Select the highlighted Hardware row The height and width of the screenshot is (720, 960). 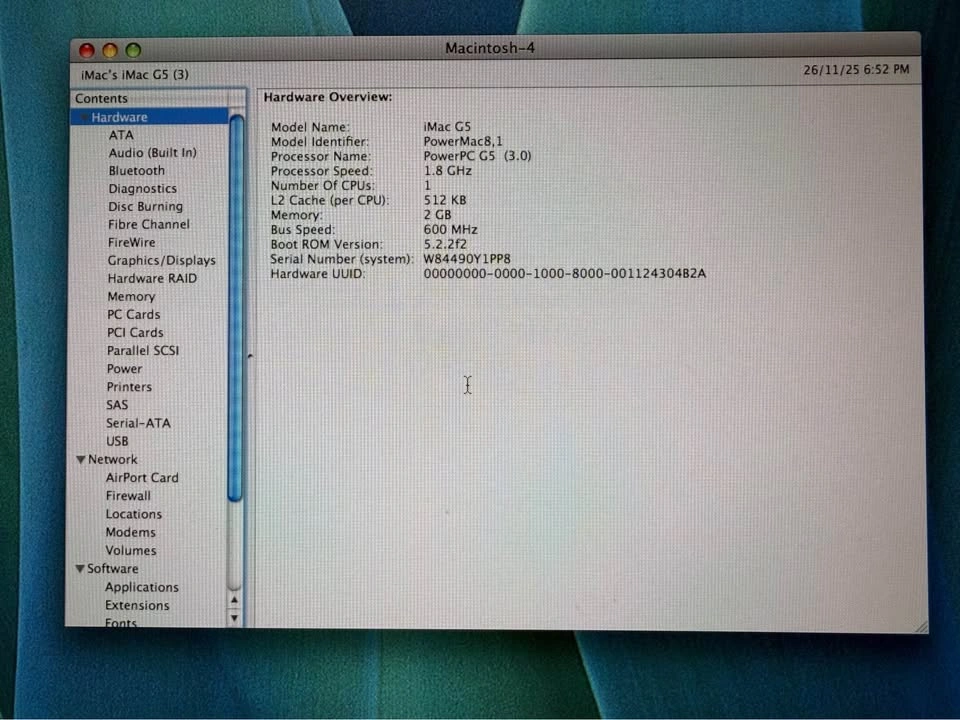pos(149,117)
